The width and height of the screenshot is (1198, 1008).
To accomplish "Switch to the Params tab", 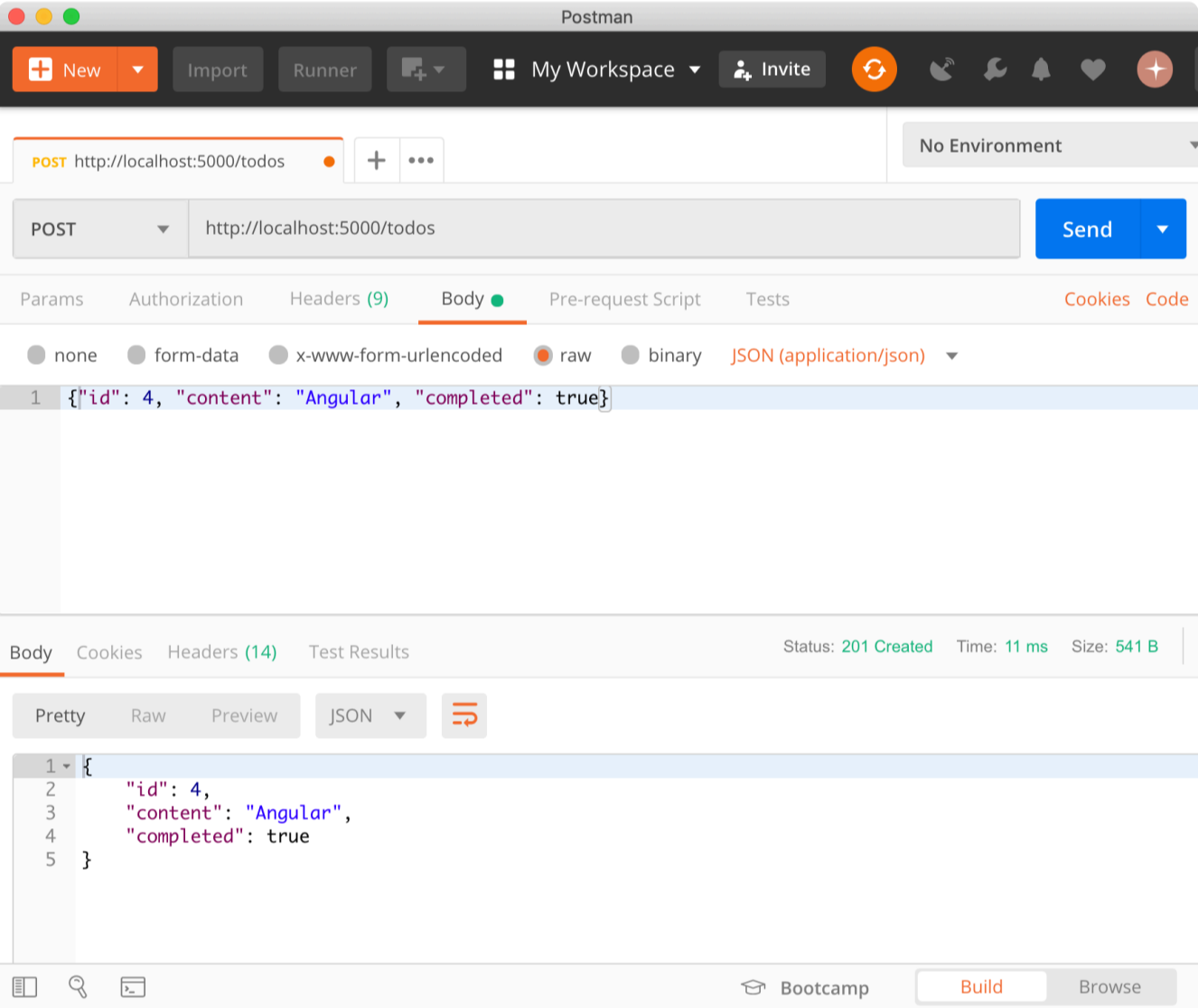I will pos(51,299).
